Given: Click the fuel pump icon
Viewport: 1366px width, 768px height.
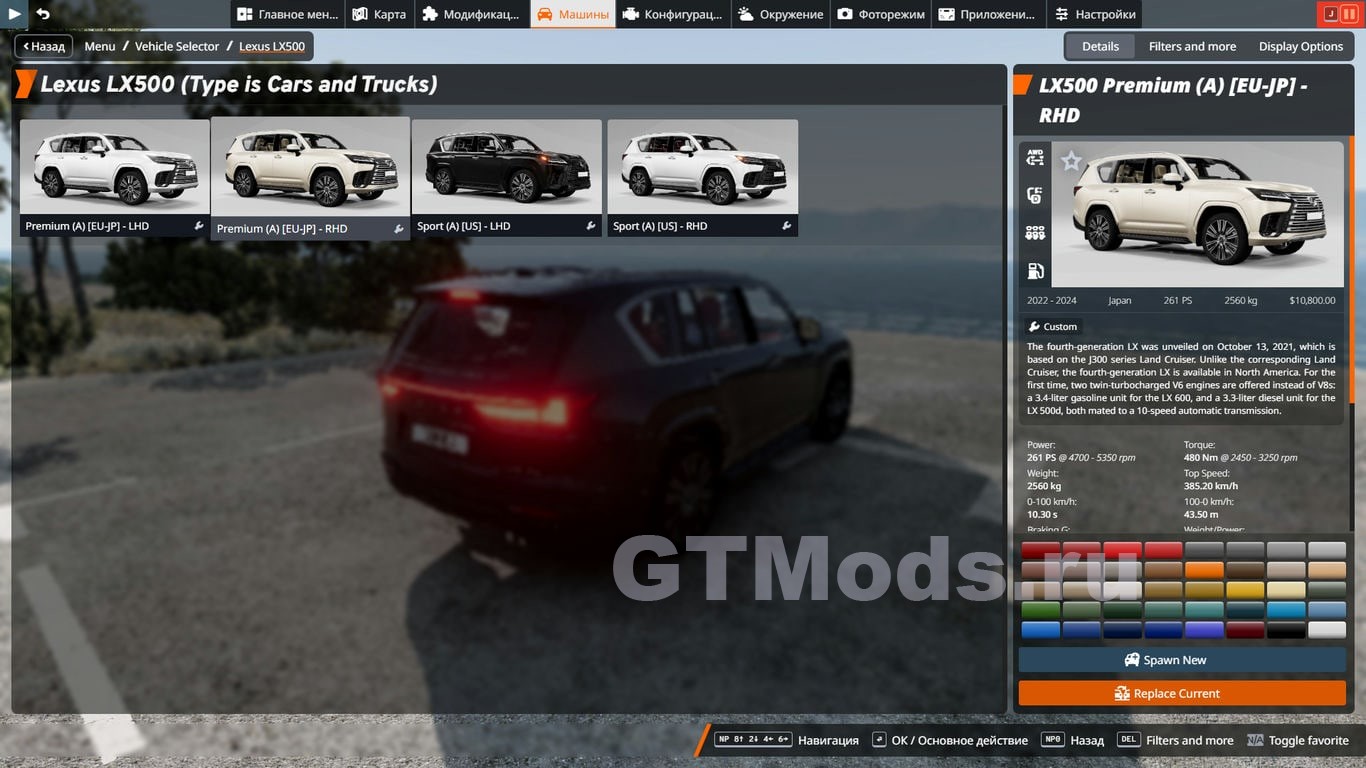Looking at the screenshot, I should 1035,271.
